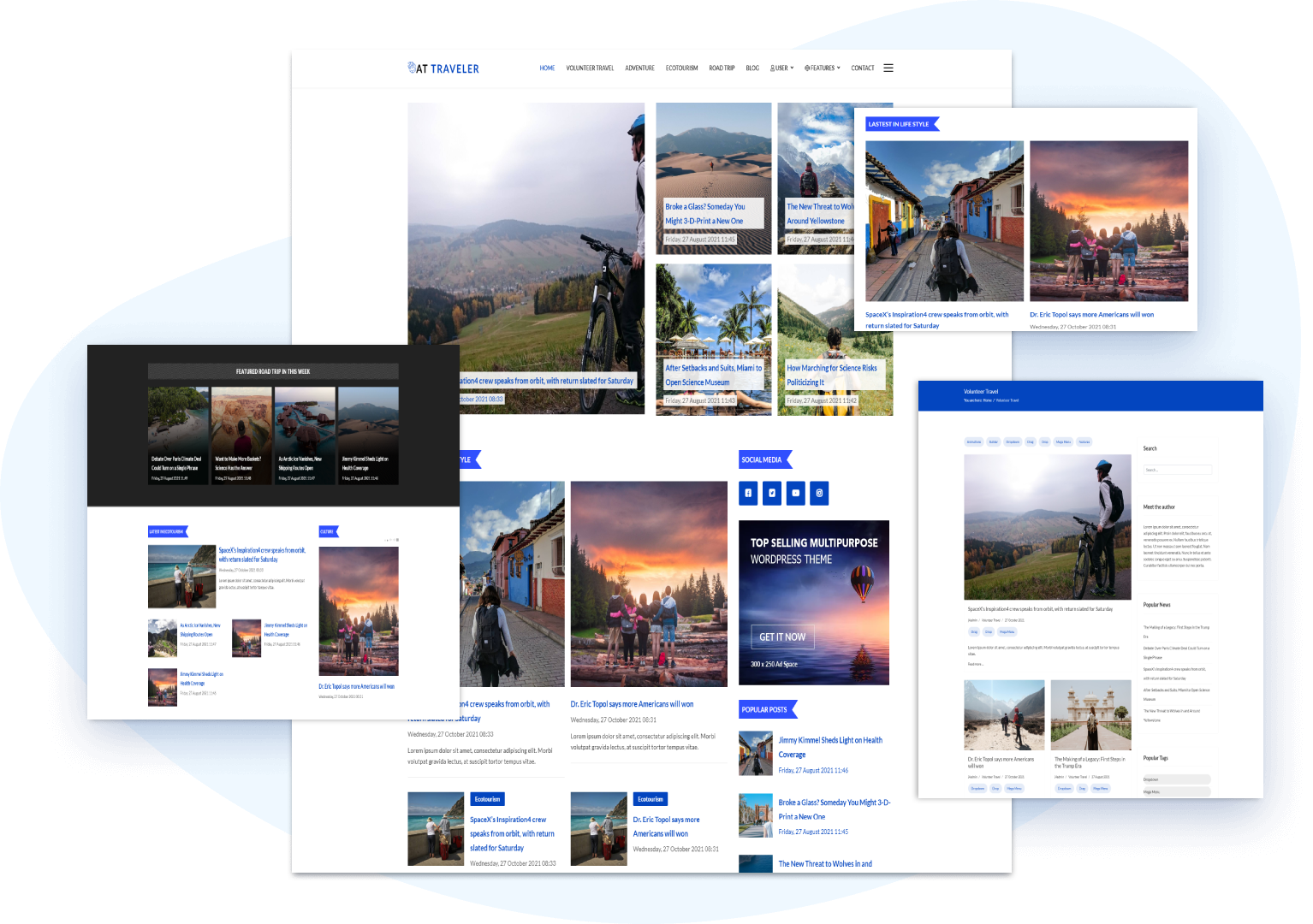The width and height of the screenshot is (1313, 924).
Task: Click the Twitter social media icon
Action: [x=772, y=493]
